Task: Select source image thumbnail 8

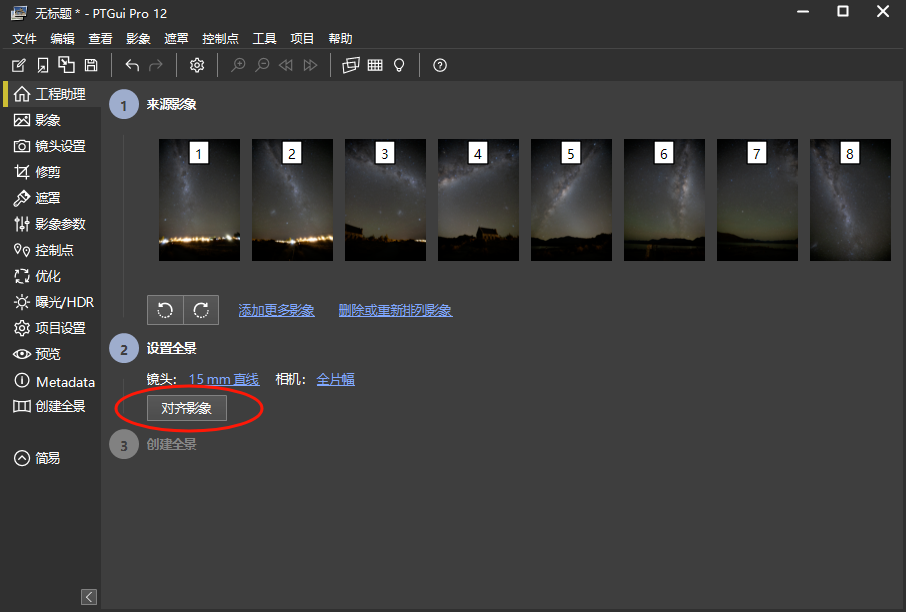Action: tap(851, 200)
